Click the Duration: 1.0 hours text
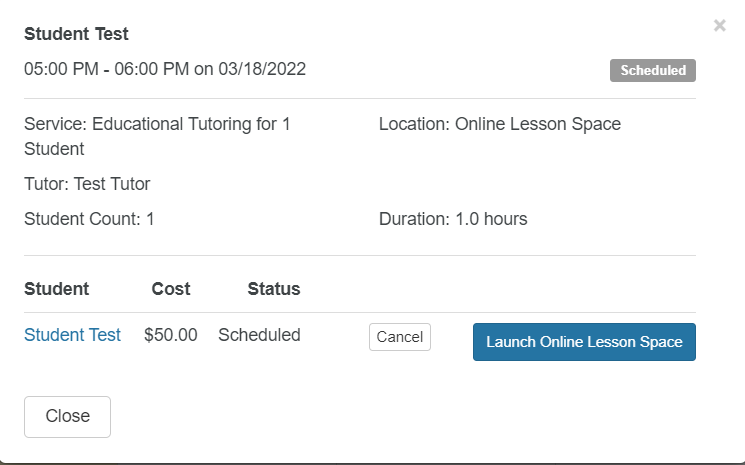This screenshot has height=465, width=745. pyautogui.click(x=453, y=219)
